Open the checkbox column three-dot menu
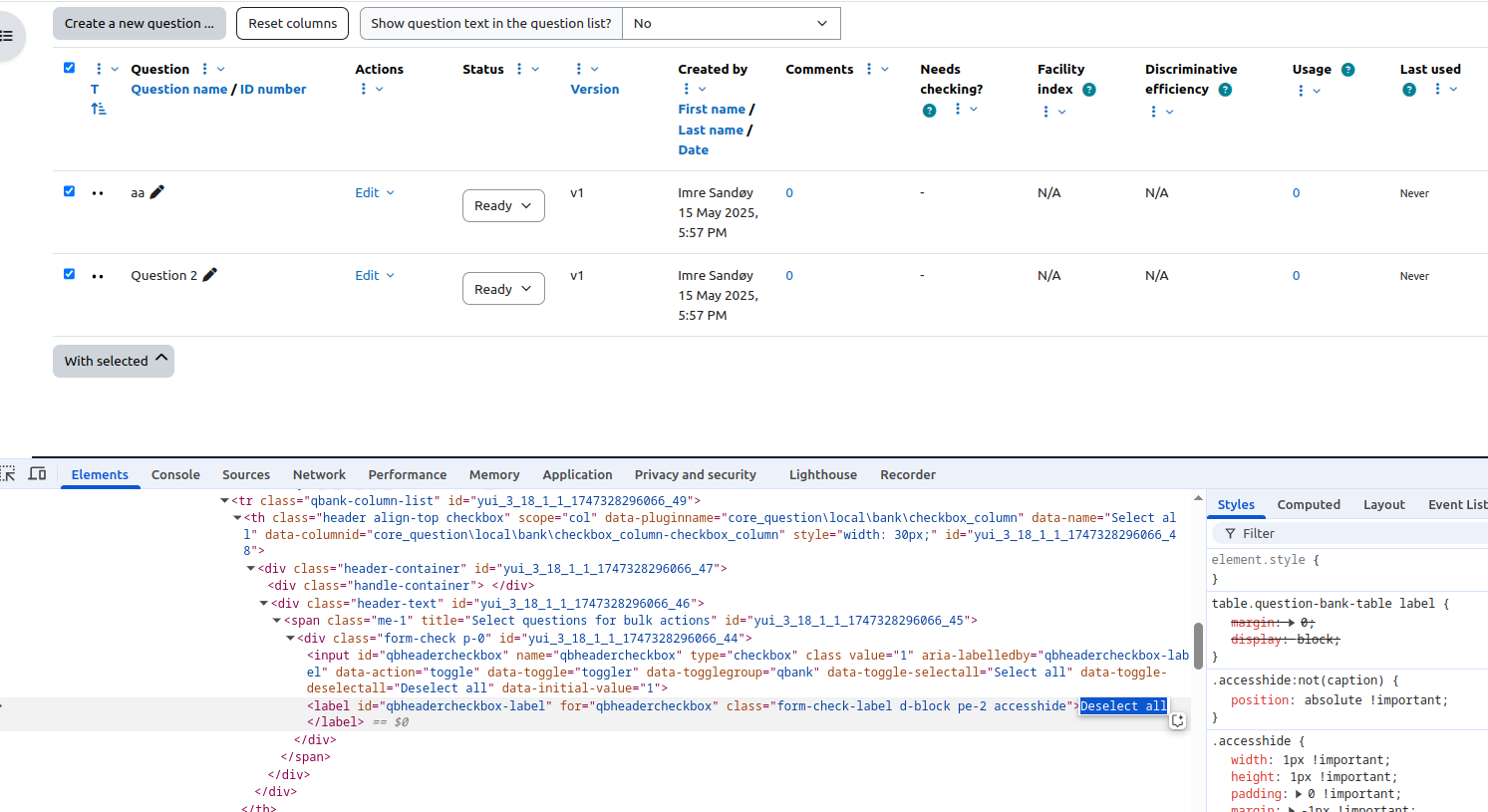 pos(99,69)
